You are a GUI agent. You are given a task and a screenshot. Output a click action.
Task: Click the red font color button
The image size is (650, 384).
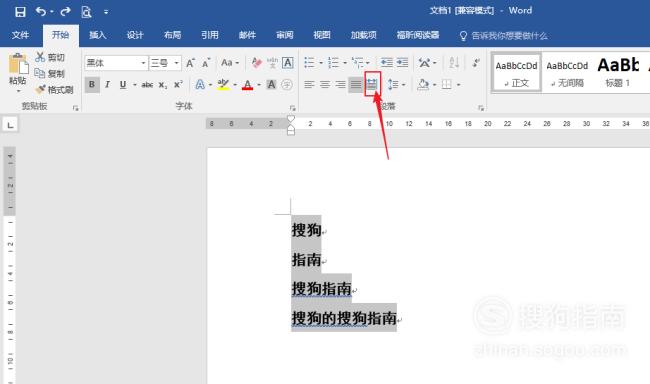(247, 85)
